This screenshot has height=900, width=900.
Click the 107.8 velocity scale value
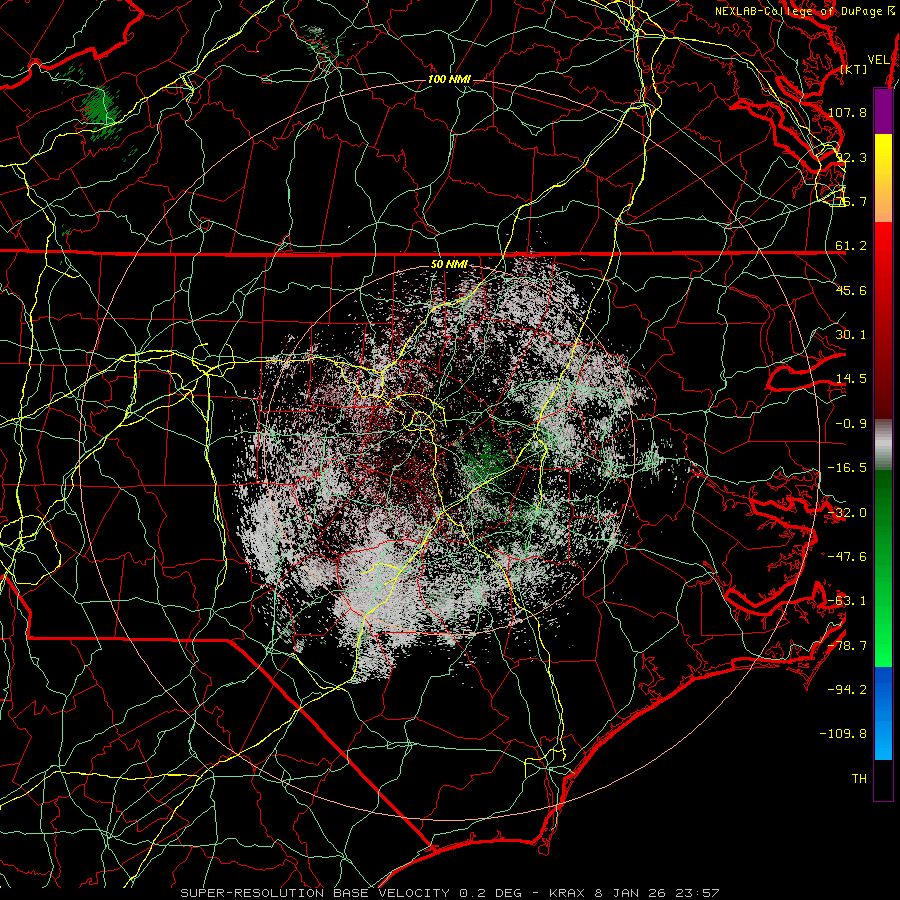[x=847, y=112]
